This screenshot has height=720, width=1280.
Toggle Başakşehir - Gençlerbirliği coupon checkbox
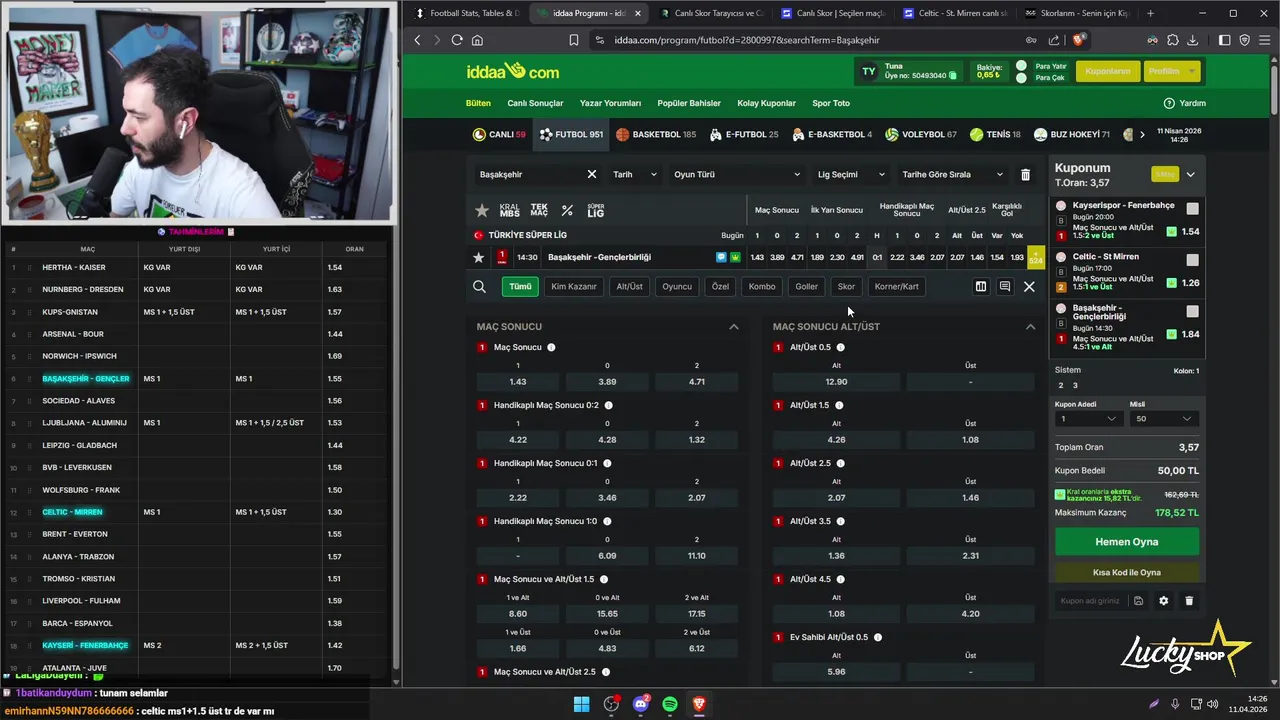[x=1192, y=311]
